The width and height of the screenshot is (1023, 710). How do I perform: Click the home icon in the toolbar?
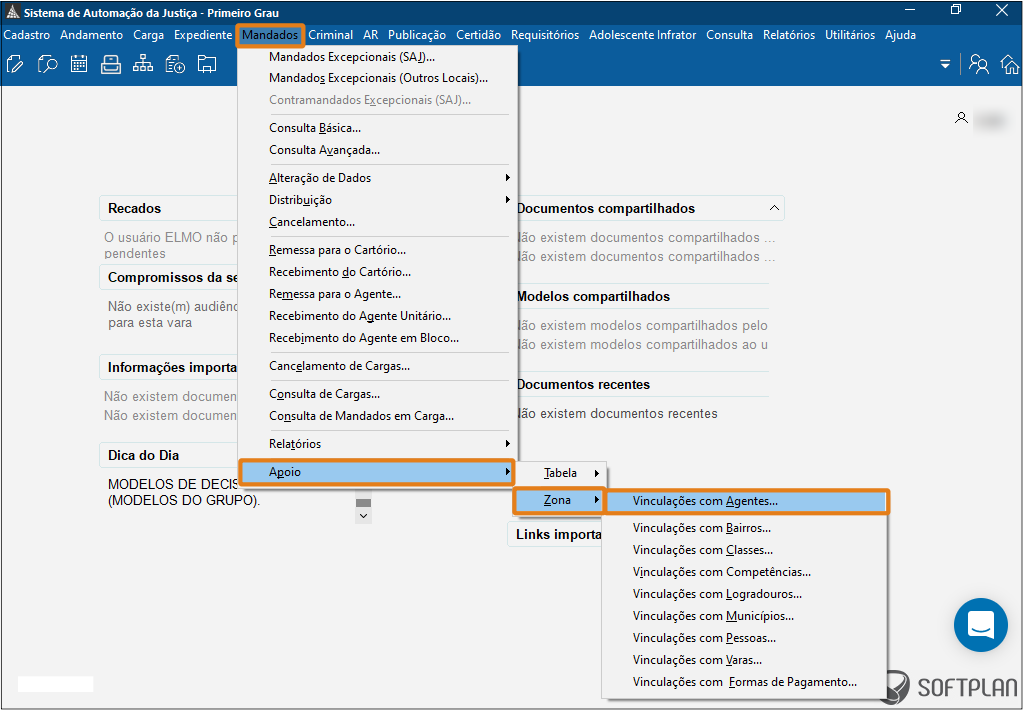pyautogui.click(x=1010, y=64)
